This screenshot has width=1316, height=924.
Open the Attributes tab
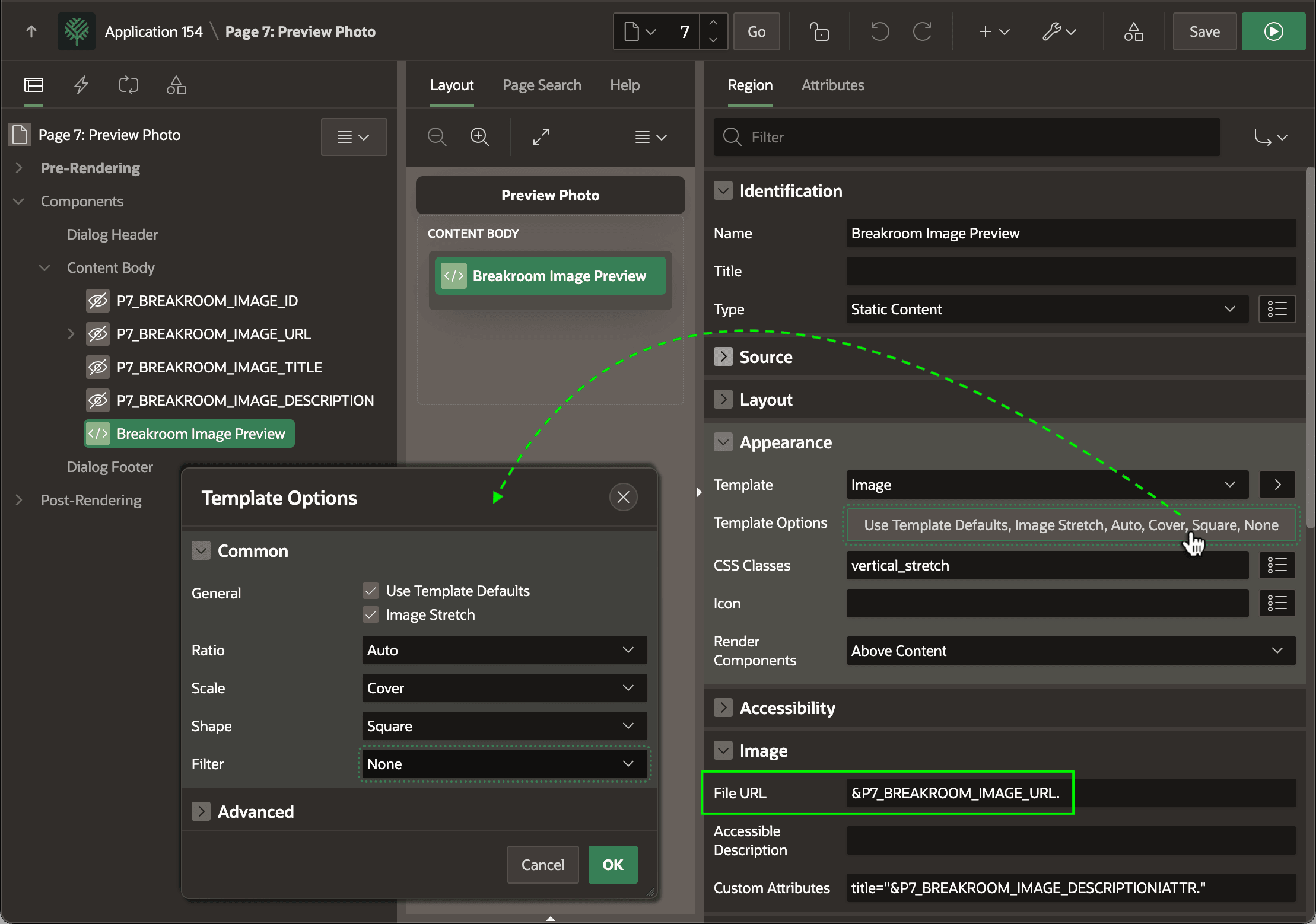832,85
